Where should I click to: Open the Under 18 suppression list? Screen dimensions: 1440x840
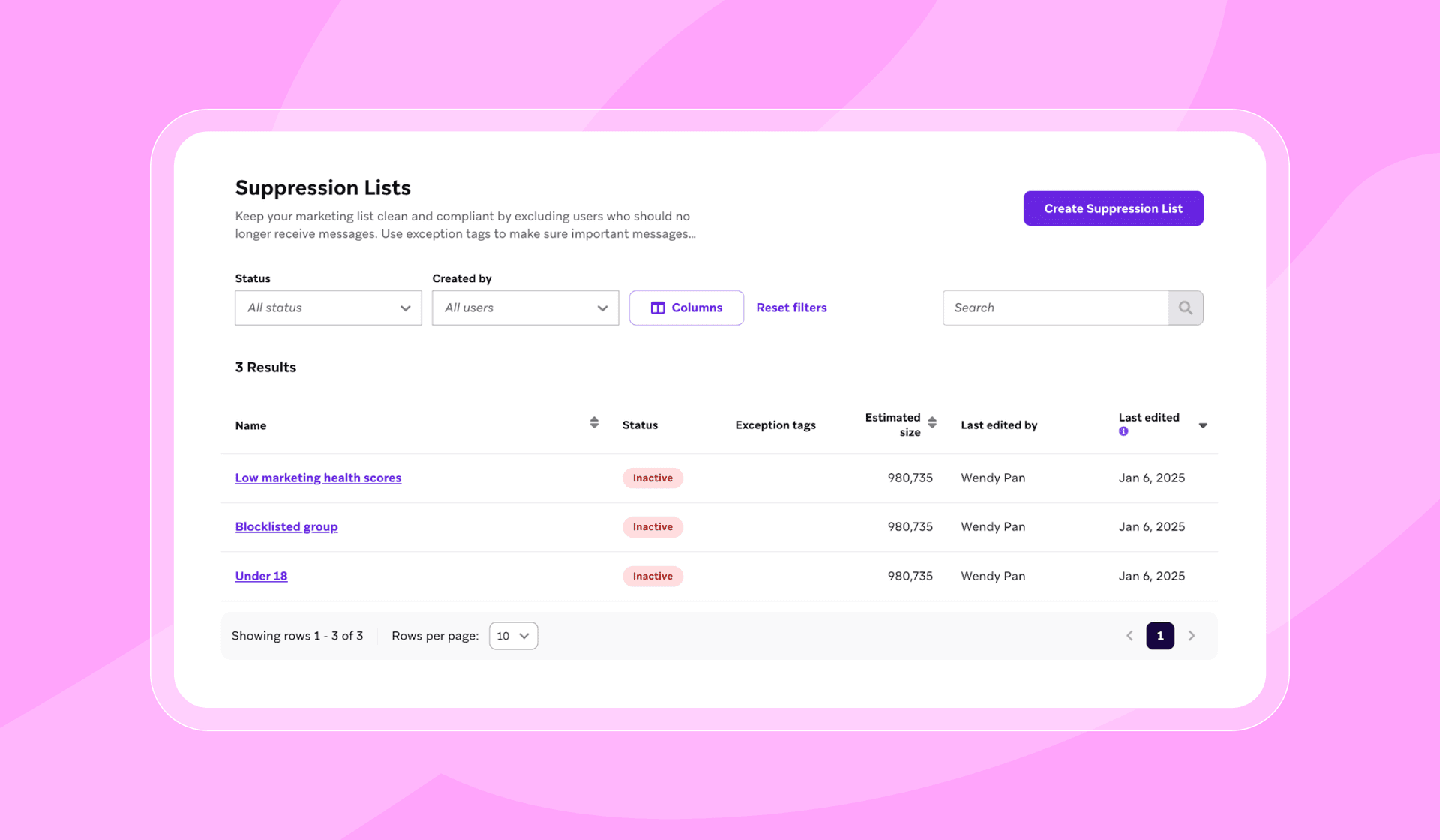(x=260, y=576)
